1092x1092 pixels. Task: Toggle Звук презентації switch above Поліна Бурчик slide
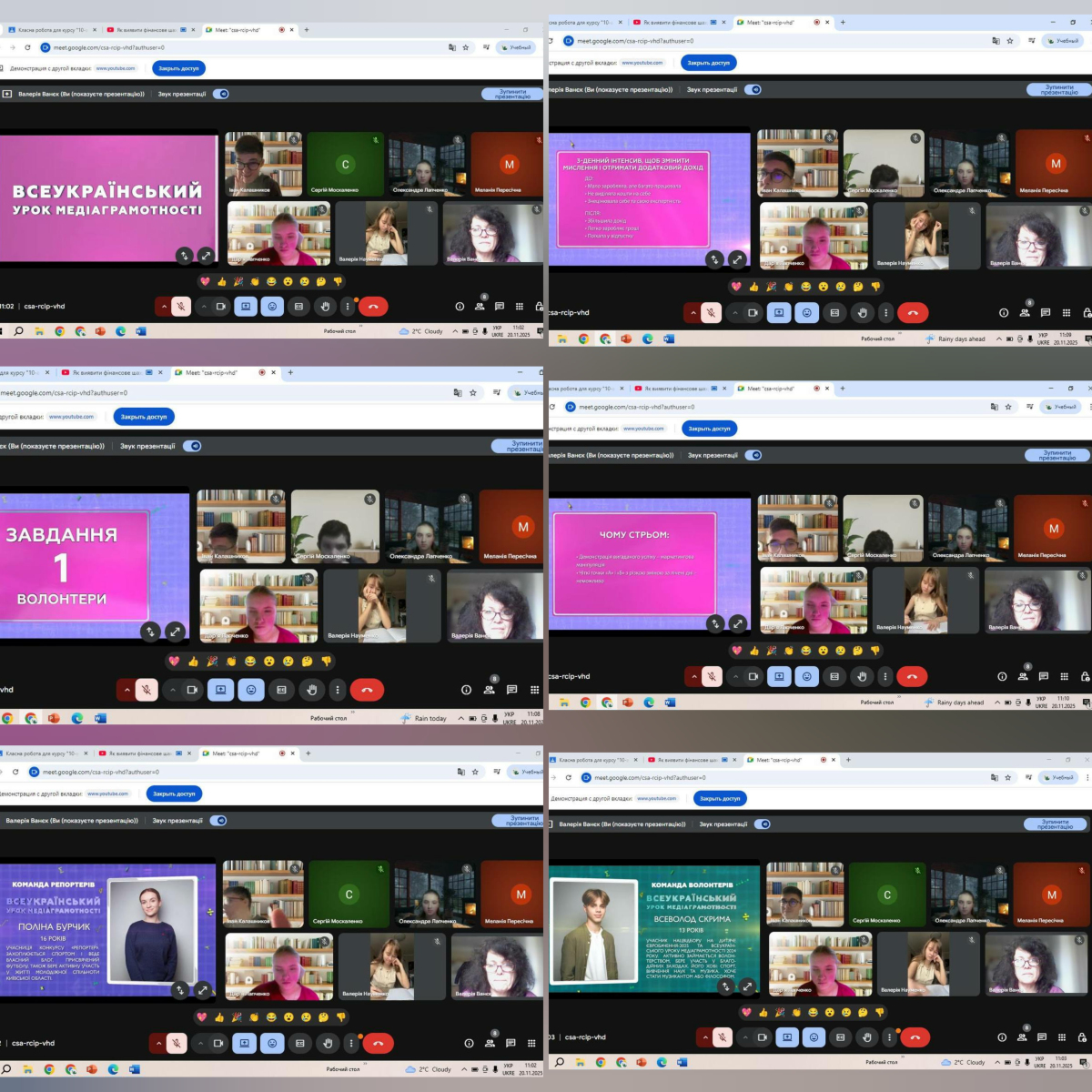tap(218, 820)
